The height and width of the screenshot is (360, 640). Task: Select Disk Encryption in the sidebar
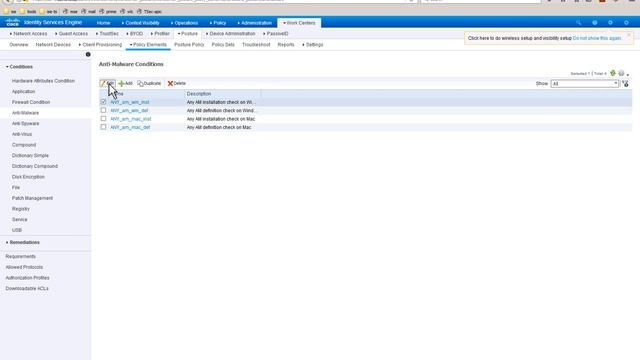click(x=28, y=177)
